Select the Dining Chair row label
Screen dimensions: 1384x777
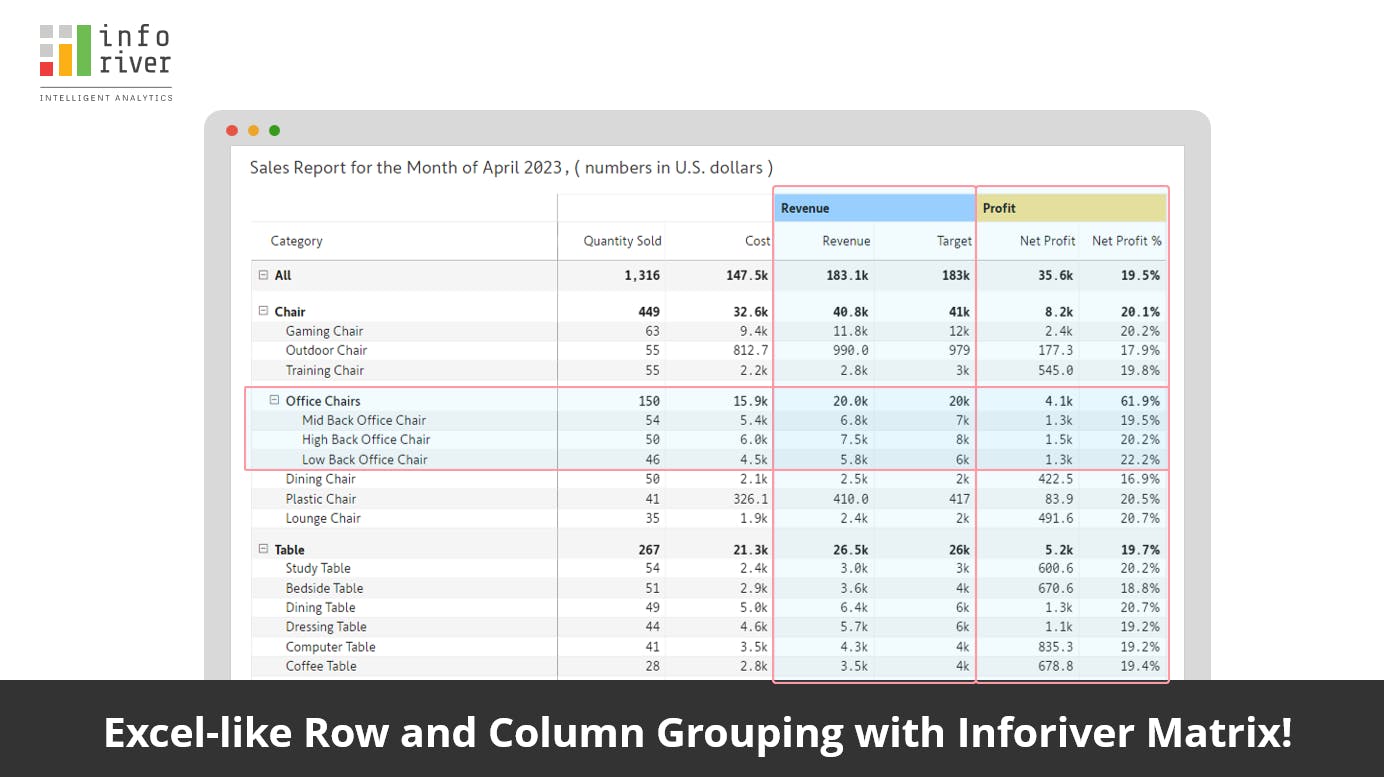point(320,479)
